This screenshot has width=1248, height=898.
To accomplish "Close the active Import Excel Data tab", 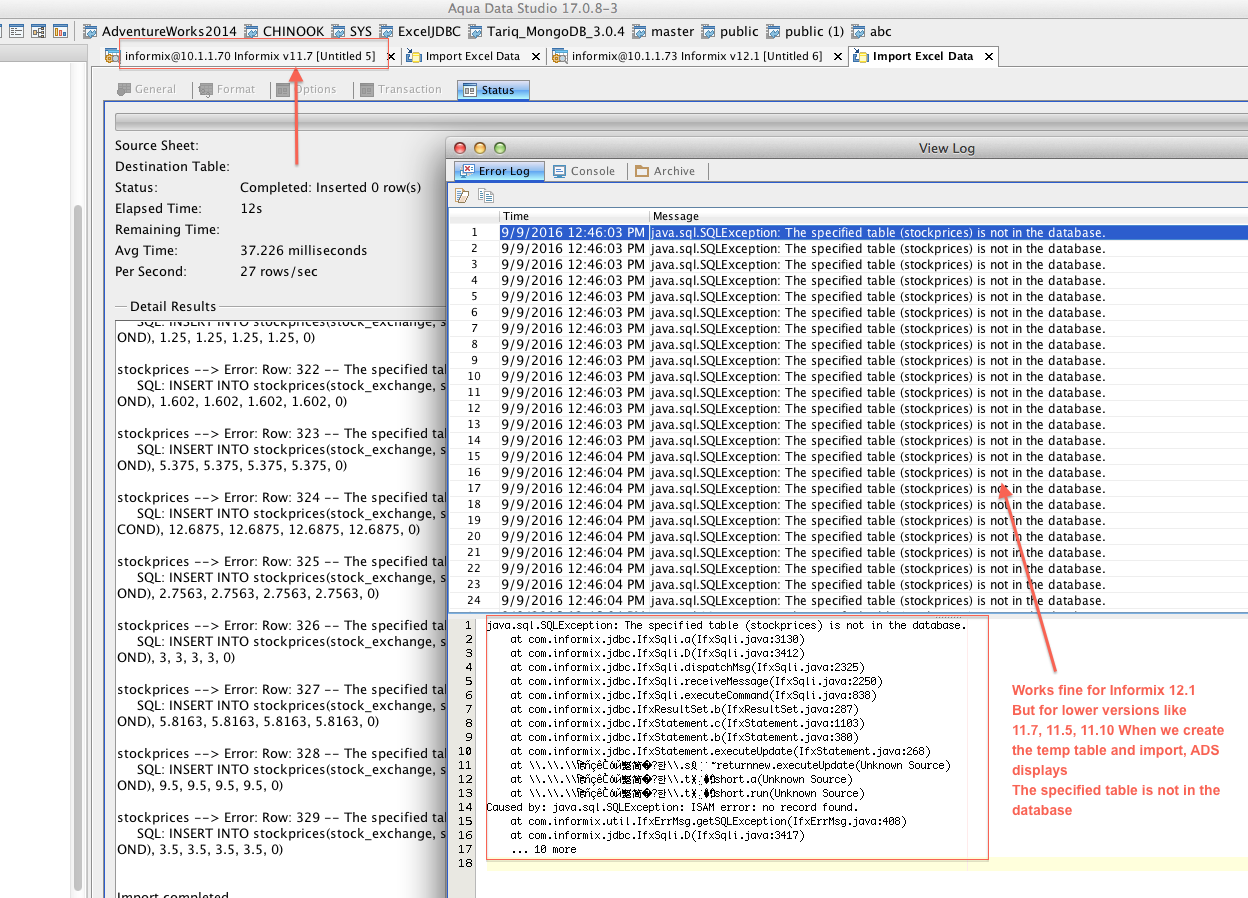I will point(989,57).
